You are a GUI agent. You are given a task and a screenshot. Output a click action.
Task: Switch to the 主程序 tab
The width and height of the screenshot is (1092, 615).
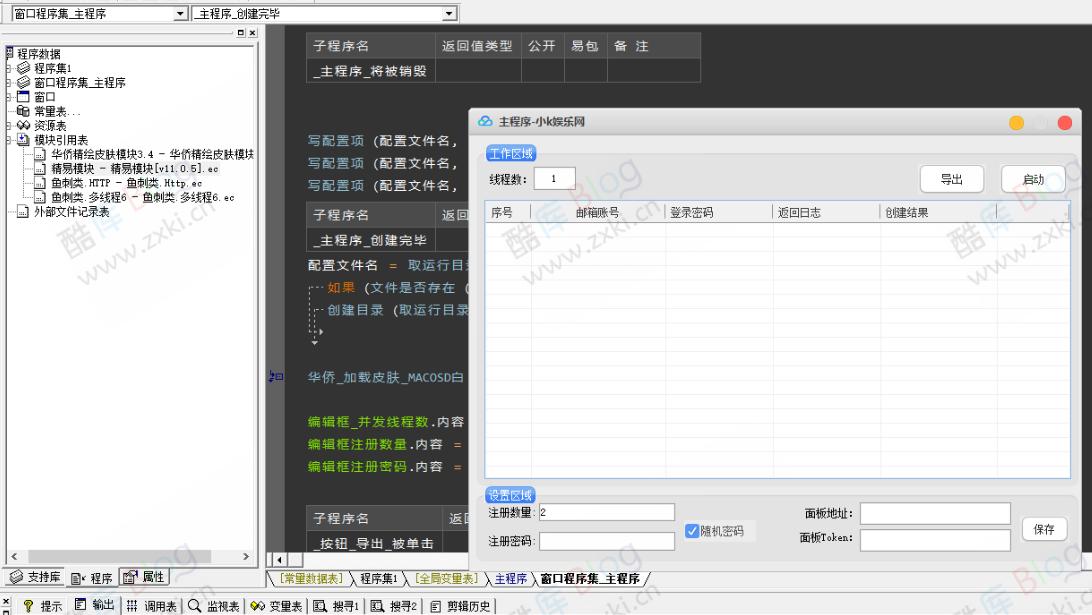point(510,578)
